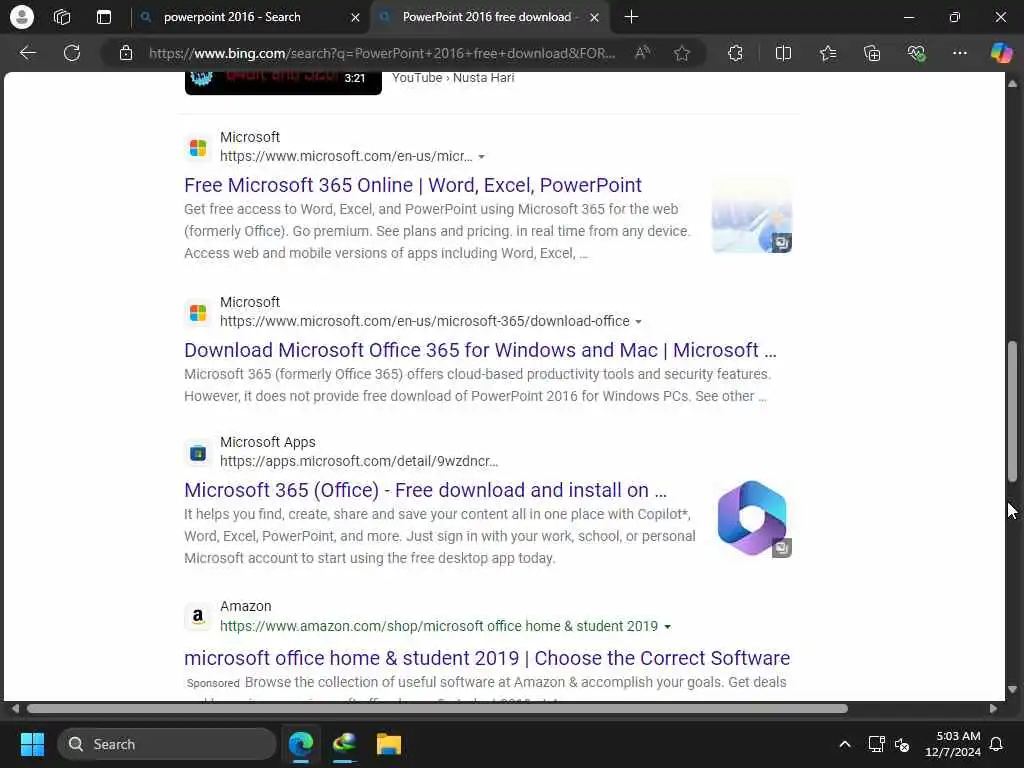Open the notifications bell icon
This screenshot has height=768, width=1024.
pos(996,744)
